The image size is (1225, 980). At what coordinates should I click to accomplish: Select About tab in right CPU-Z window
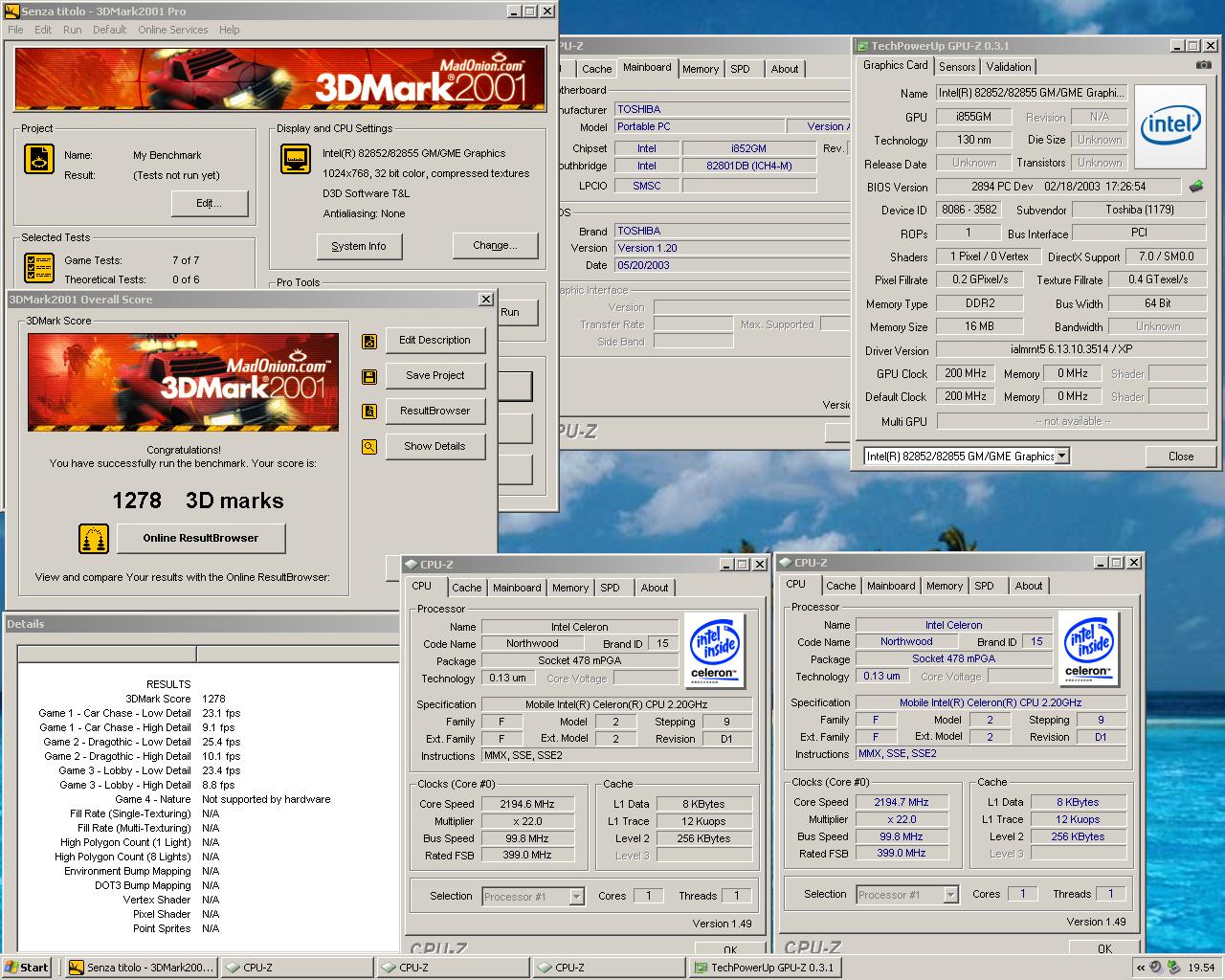1029,586
